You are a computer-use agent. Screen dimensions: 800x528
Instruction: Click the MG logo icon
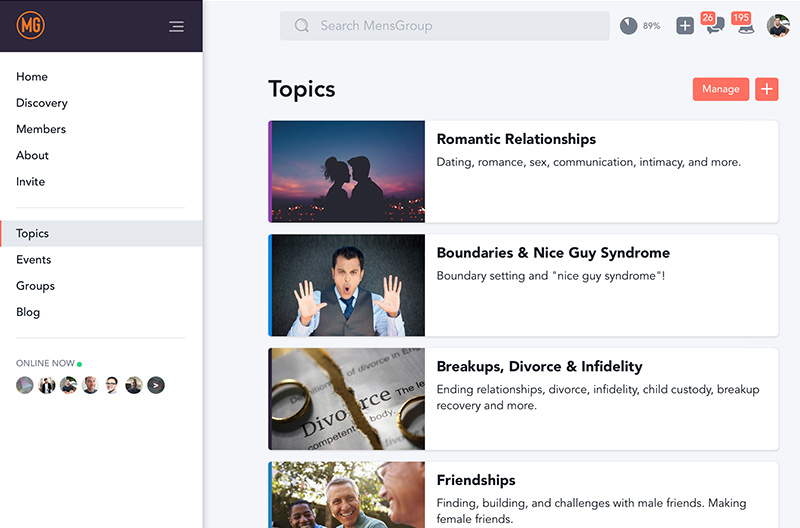[31, 25]
